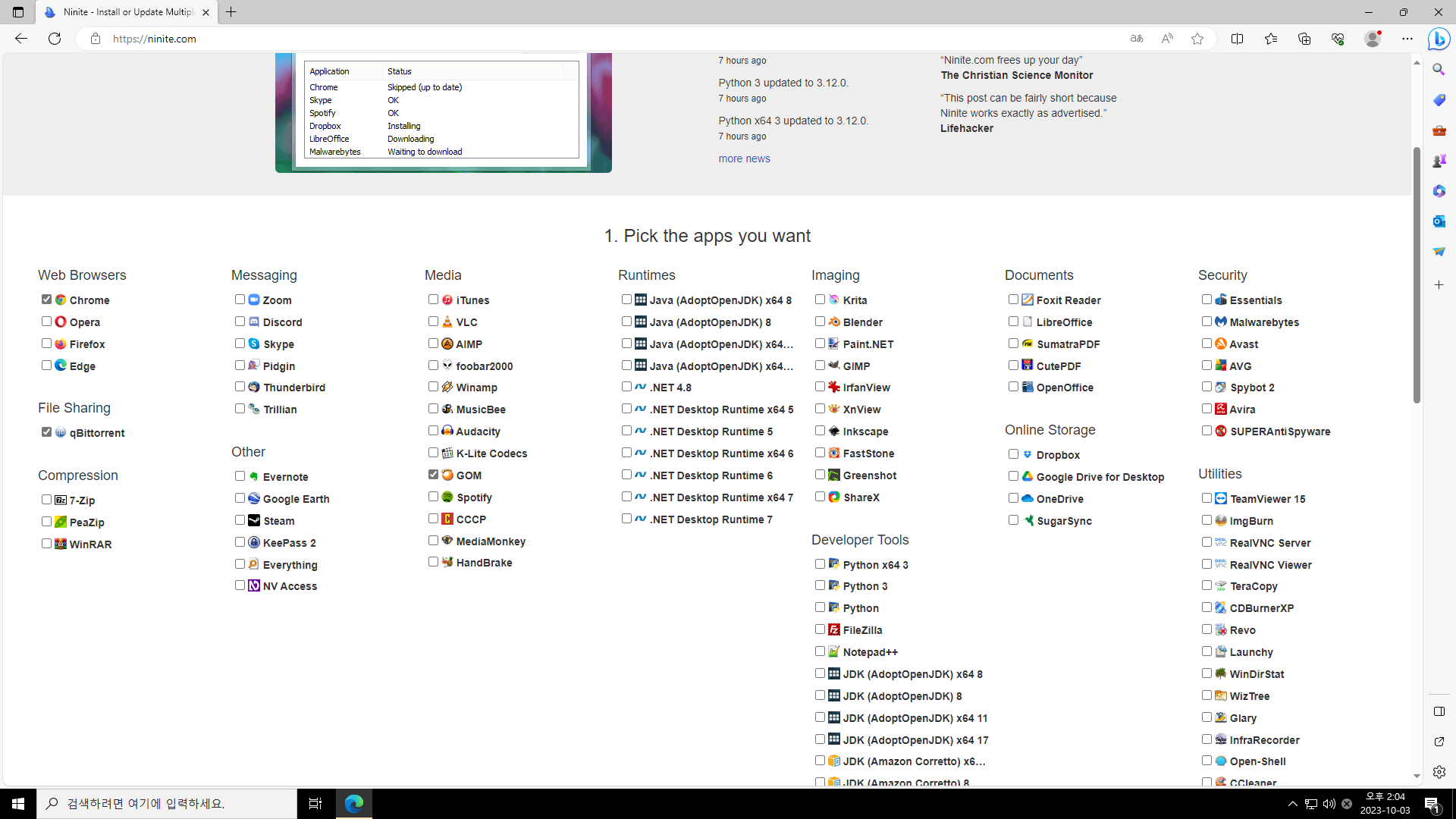Click the GIMP icon
This screenshot has height=819, width=1456.
click(x=834, y=366)
